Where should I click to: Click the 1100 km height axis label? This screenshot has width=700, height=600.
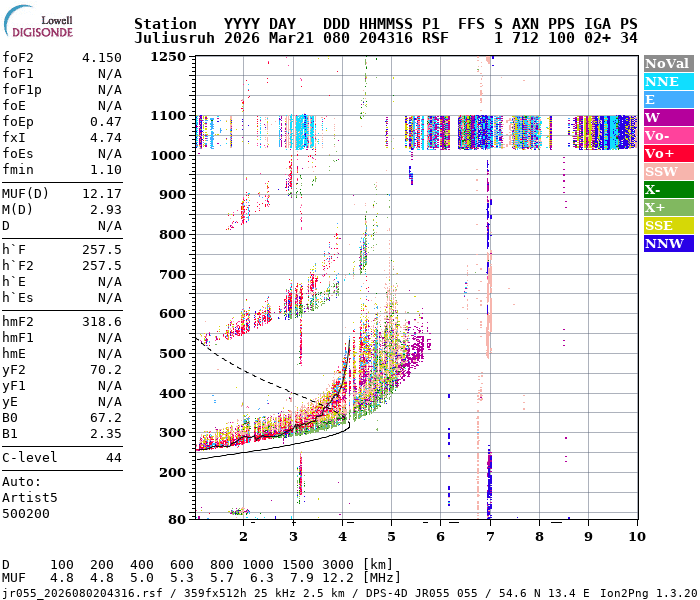169,116
